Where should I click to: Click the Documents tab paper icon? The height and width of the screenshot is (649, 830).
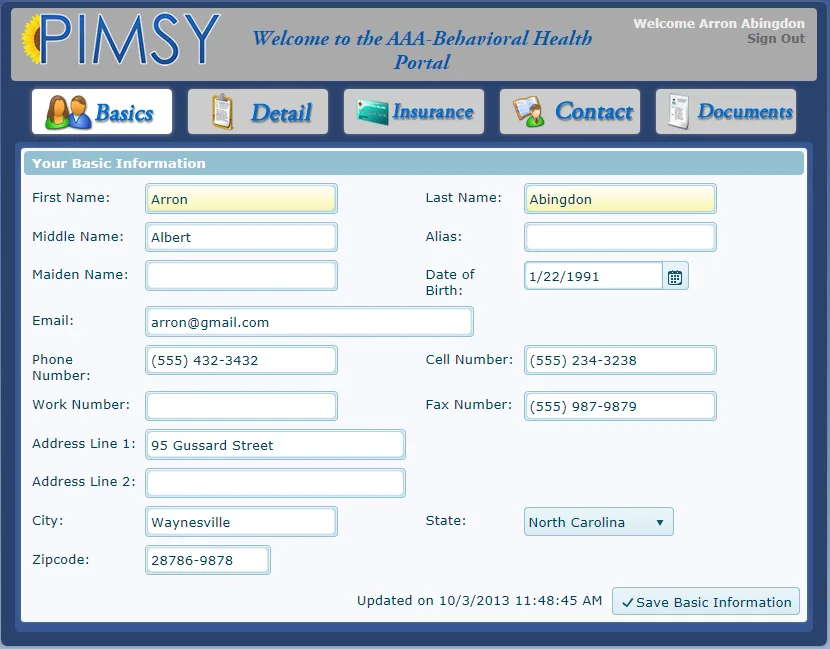tap(678, 111)
